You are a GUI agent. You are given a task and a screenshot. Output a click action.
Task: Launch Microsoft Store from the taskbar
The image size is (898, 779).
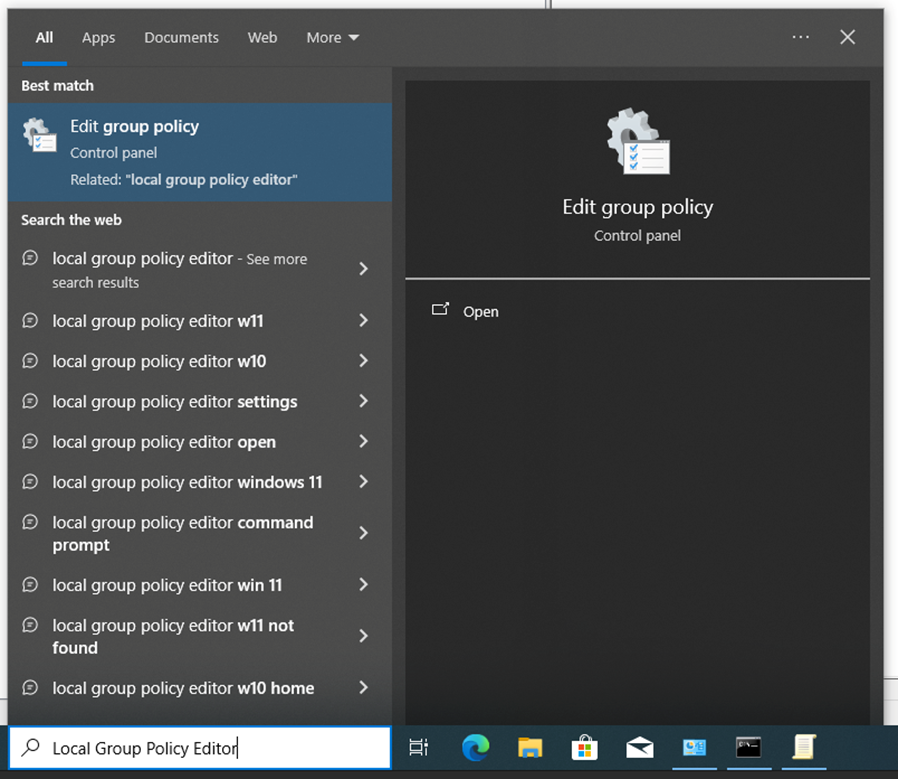(585, 747)
